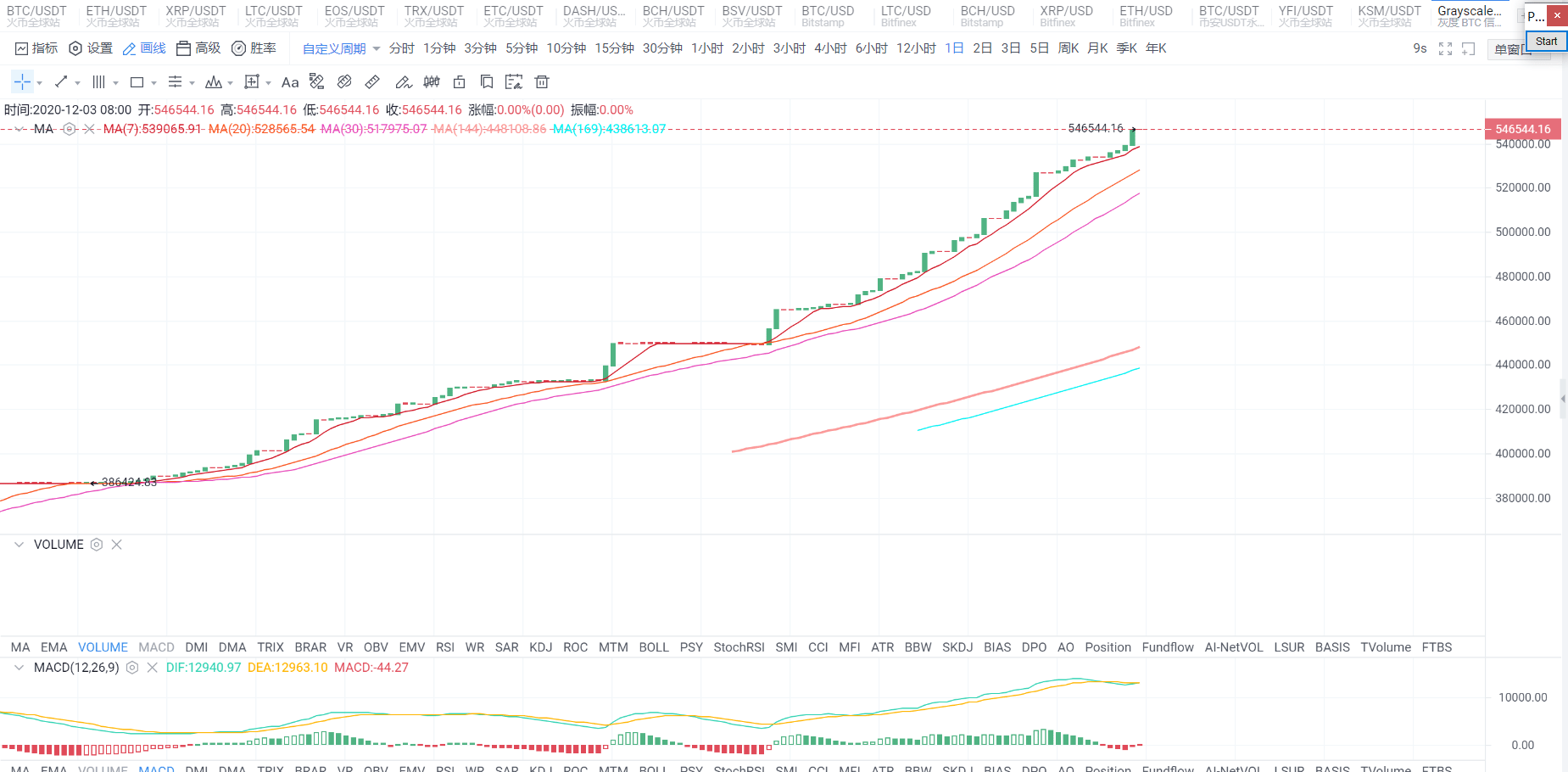Expand the wave pattern dropdown arrow
The image size is (1568, 772).
click(x=230, y=83)
